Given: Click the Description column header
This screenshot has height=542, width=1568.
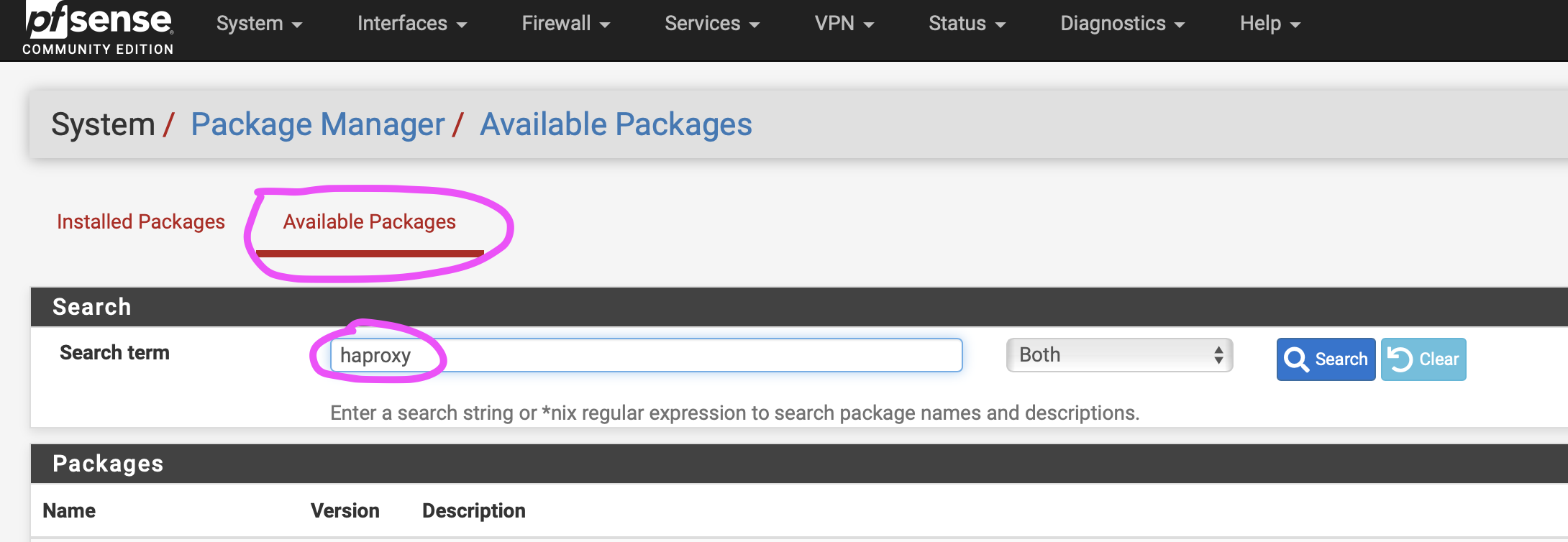Looking at the screenshot, I should pos(473,510).
